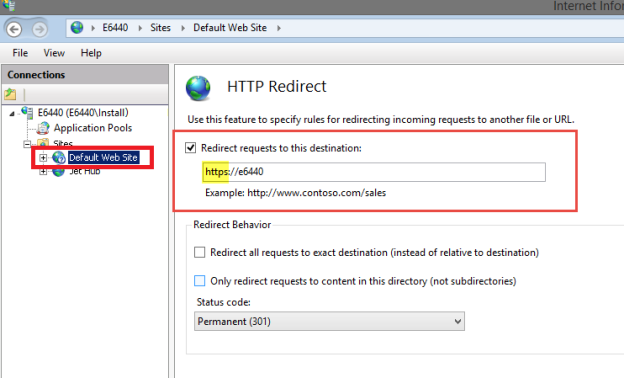This screenshot has height=378, width=624.
Task: Click the Application Pools icon
Action: pos(43,128)
